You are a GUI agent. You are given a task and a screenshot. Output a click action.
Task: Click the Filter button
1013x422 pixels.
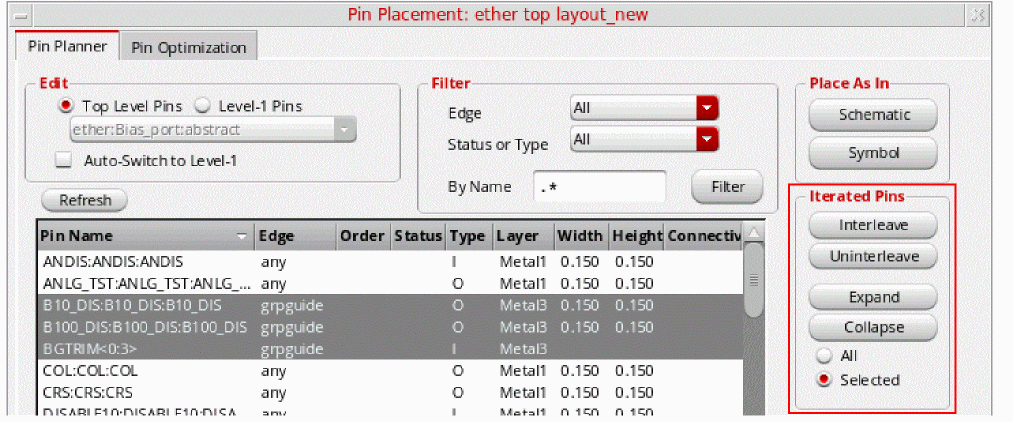click(x=727, y=186)
